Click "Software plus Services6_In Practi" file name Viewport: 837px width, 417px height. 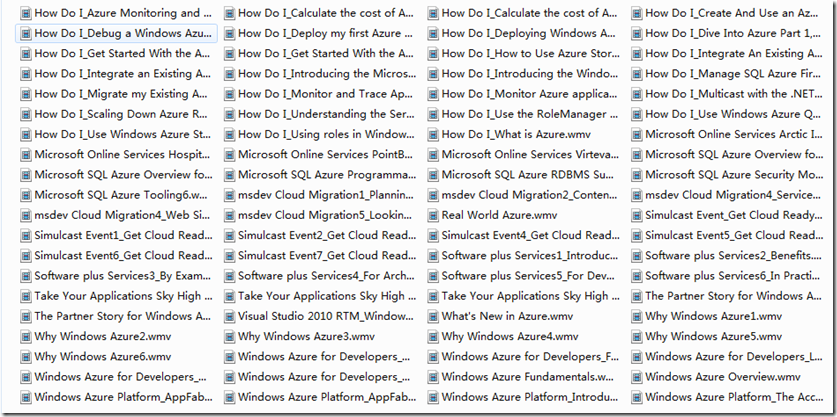[732, 276]
